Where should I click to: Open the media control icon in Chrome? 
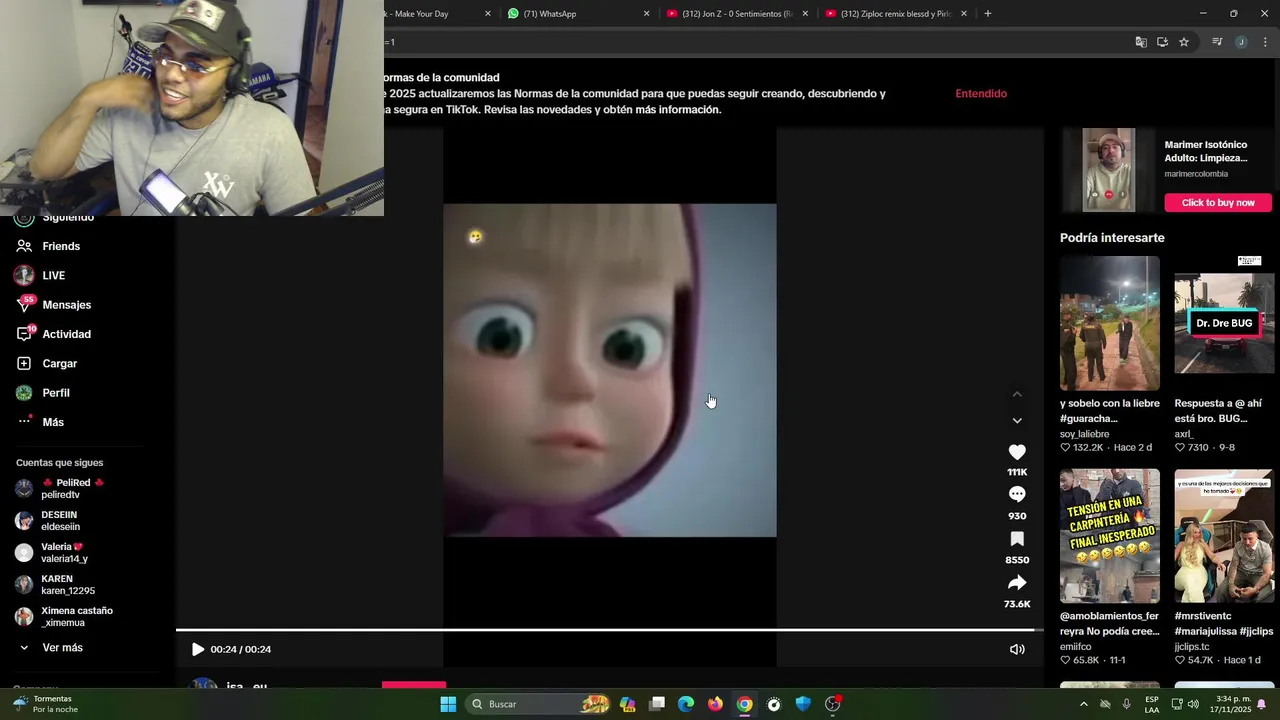(1217, 42)
